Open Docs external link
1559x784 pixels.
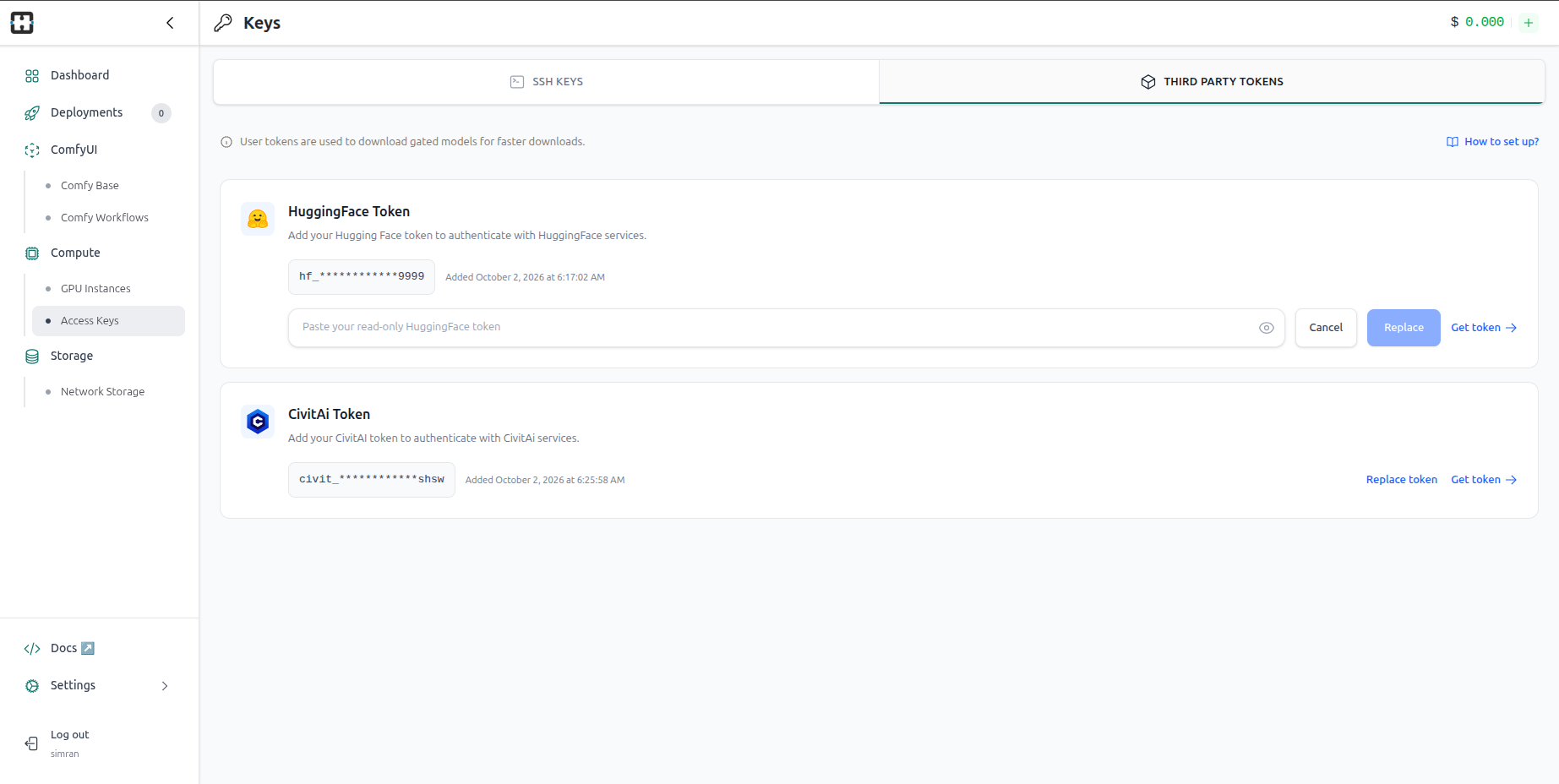(73, 648)
